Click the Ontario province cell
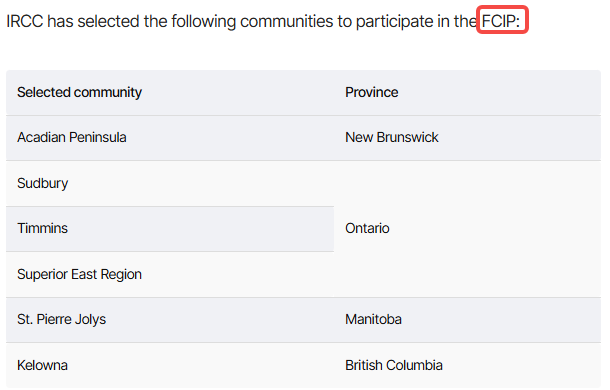Viewport: 610px width, 390px height. pyautogui.click(x=467, y=229)
